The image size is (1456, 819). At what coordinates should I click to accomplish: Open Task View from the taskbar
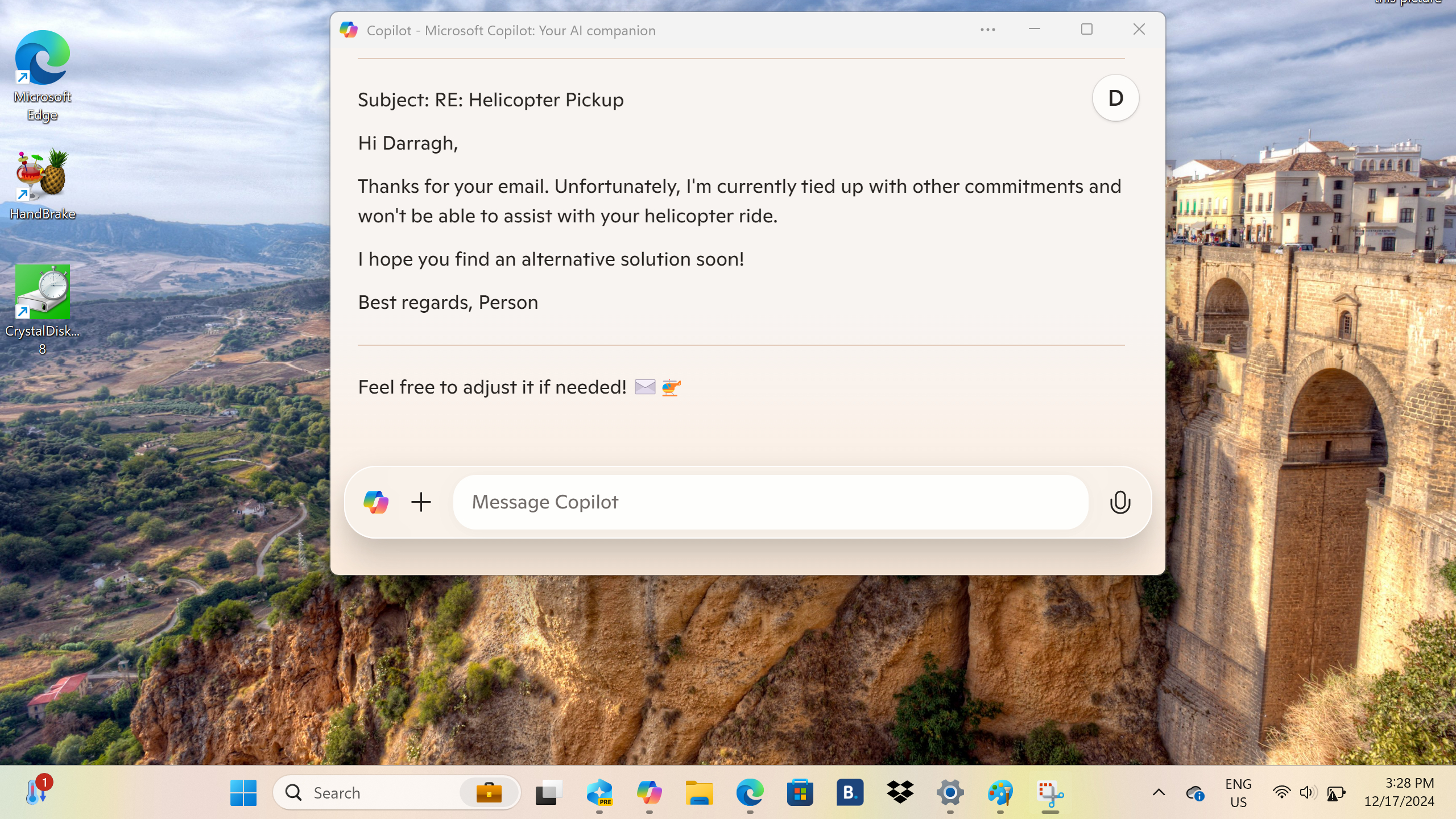pos(549,792)
